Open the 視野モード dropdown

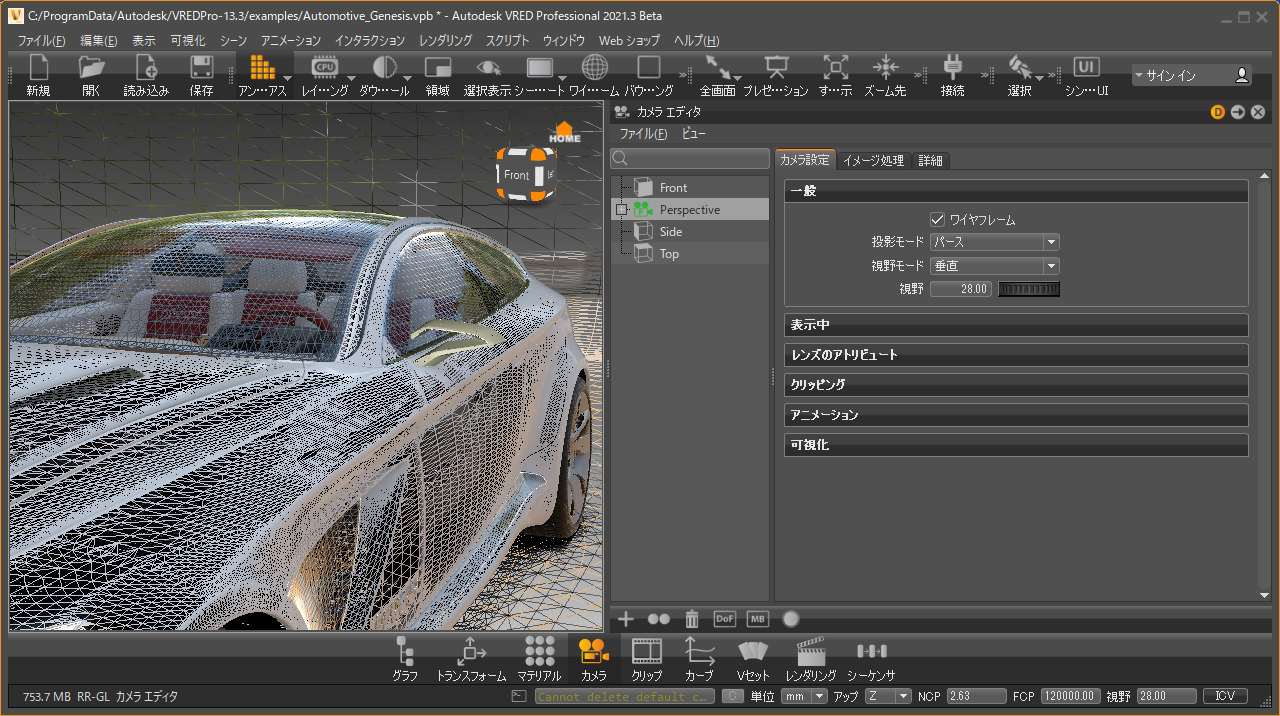994,266
